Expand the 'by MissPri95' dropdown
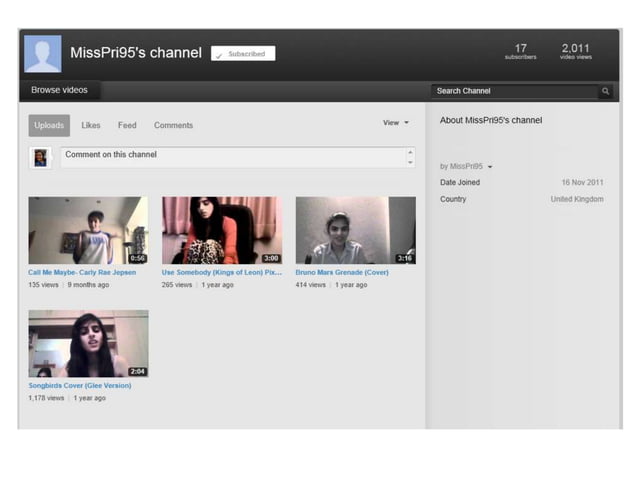The height and width of the screenshot is (478, 638). (x=466, y=166)
